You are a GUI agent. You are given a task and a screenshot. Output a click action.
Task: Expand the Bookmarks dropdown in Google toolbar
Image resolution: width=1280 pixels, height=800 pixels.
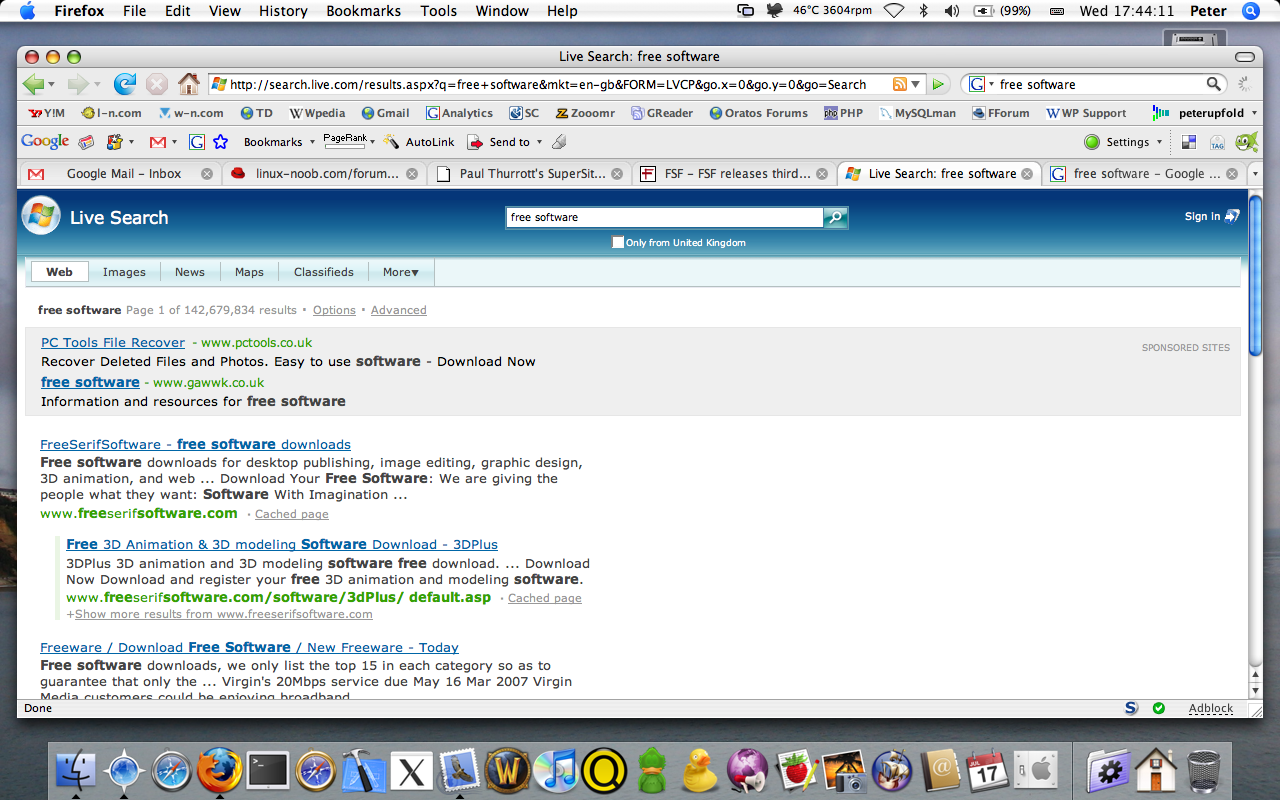pos(312,142)
